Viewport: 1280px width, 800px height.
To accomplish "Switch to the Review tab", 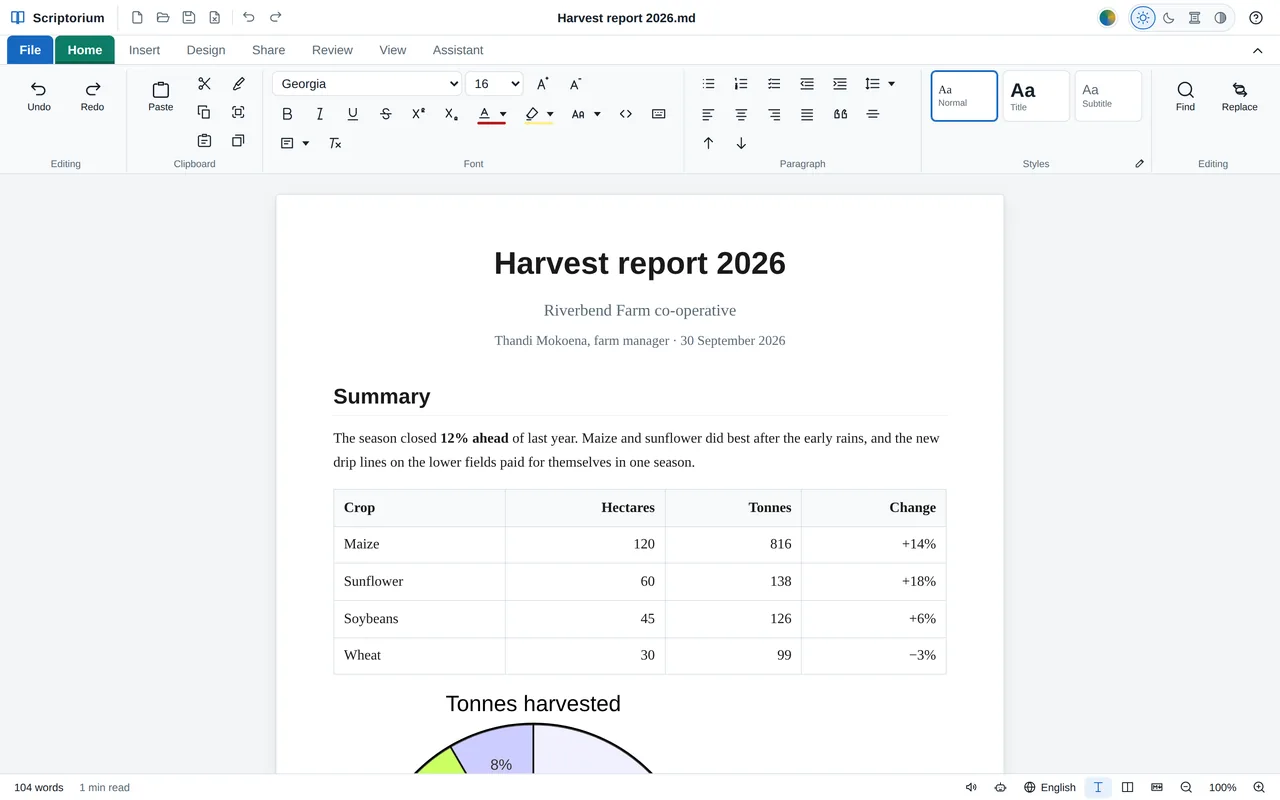I will click(x=332, y=50).
